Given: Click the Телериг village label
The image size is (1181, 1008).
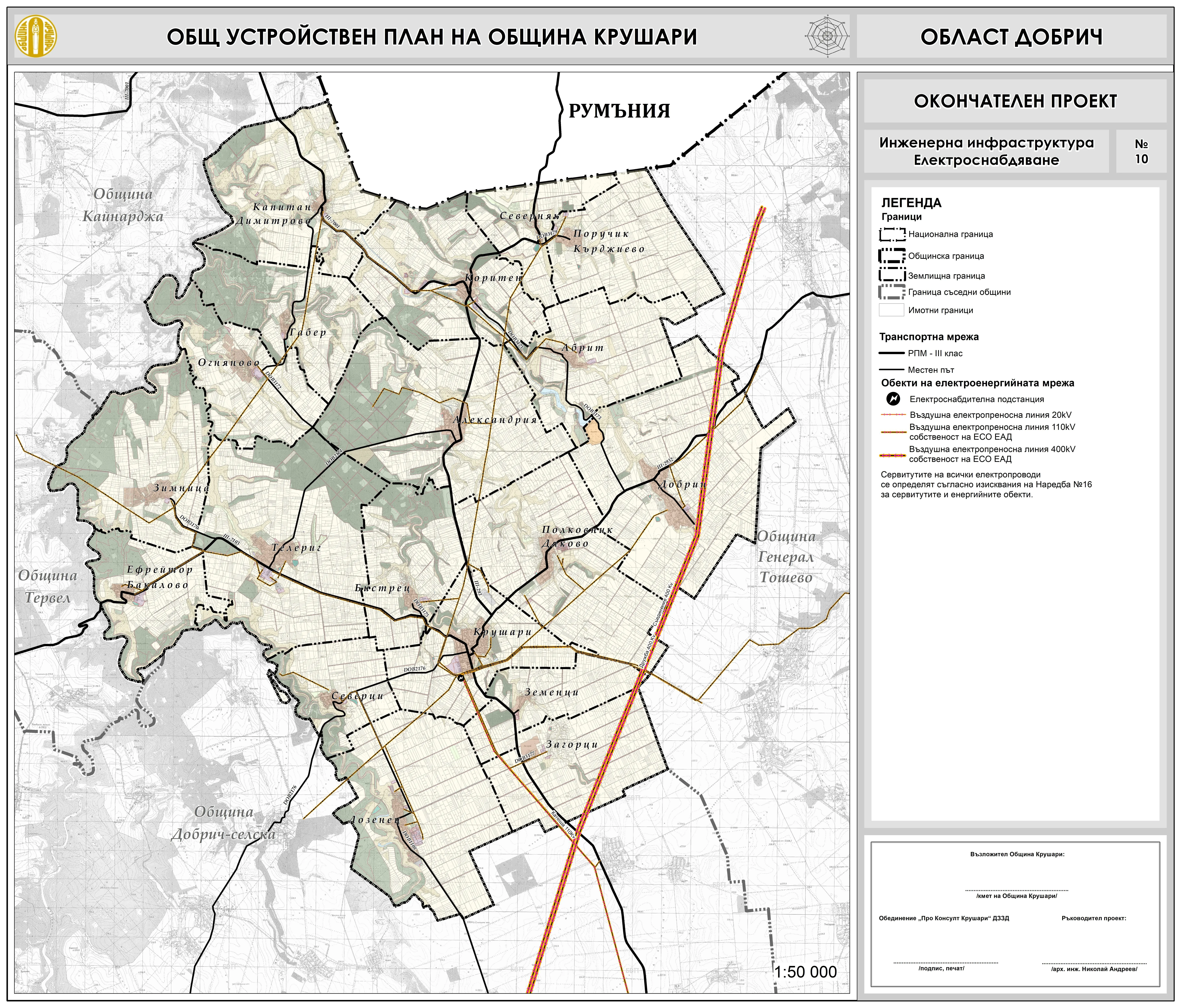Looking at the screenshot, I should pyautogui.click(x=296, y=548).
